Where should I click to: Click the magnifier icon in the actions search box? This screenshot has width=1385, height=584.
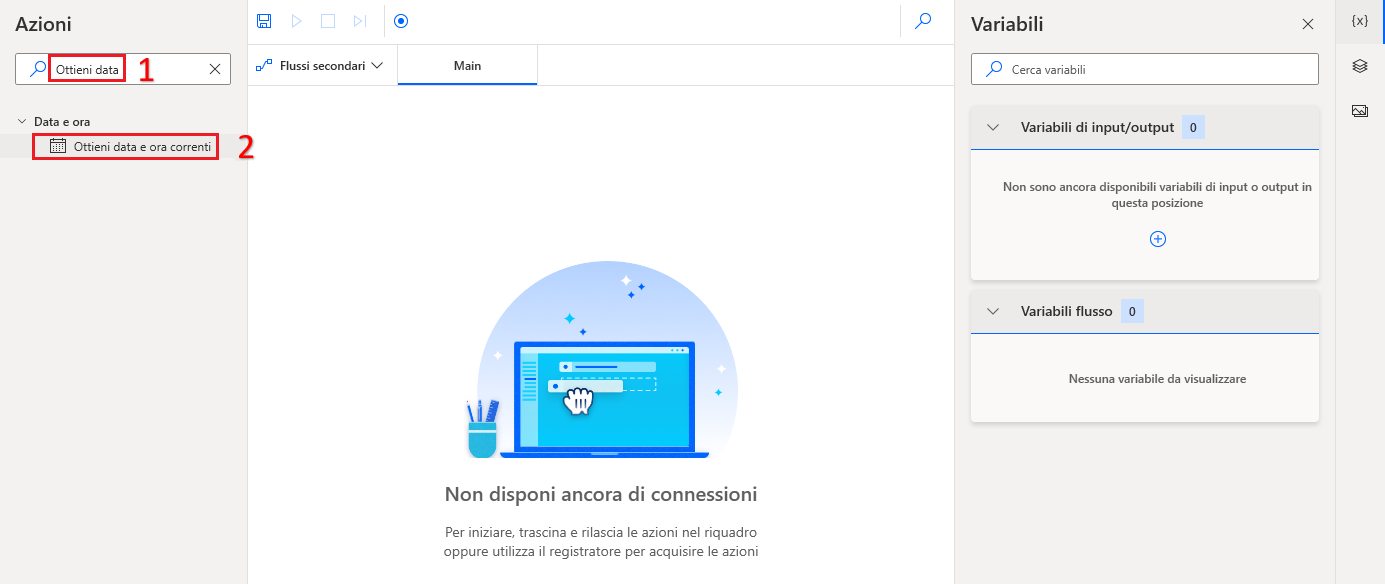coord(38,69)
